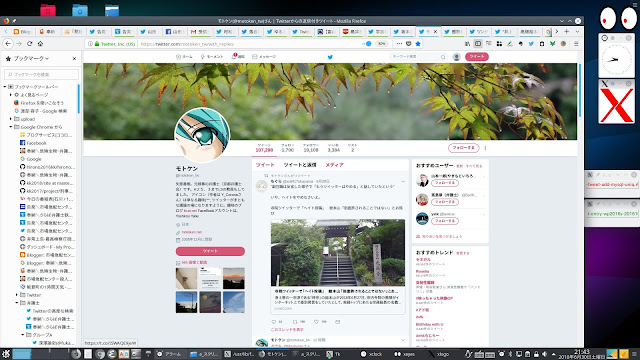Open the first tweet's dropdown chevron
This screenshot has width=640, height=360.
403,181
